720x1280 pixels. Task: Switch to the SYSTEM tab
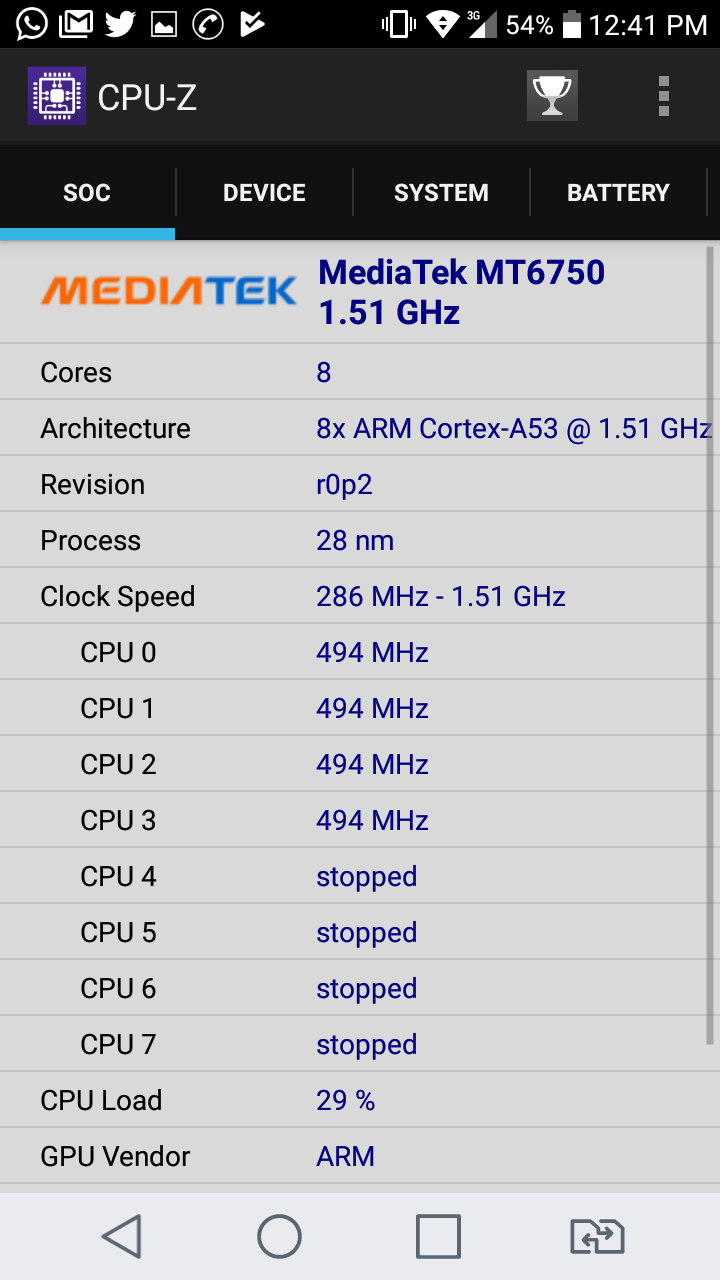[441, 193]
